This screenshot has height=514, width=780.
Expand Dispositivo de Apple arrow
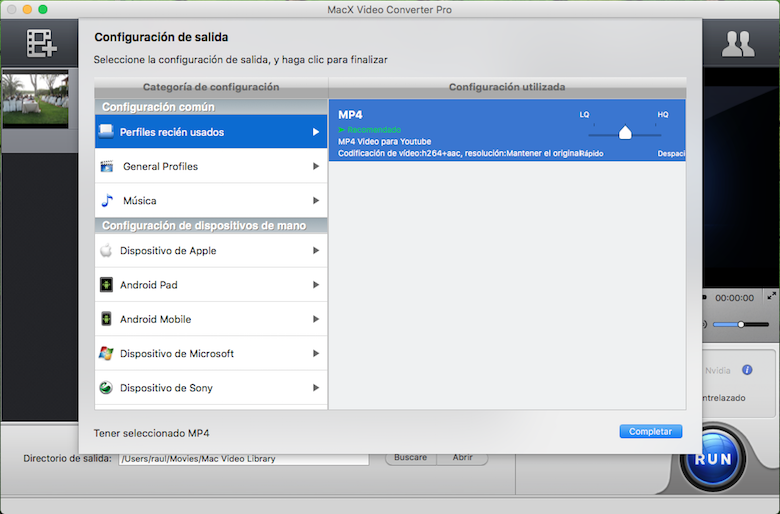(315, 250)
